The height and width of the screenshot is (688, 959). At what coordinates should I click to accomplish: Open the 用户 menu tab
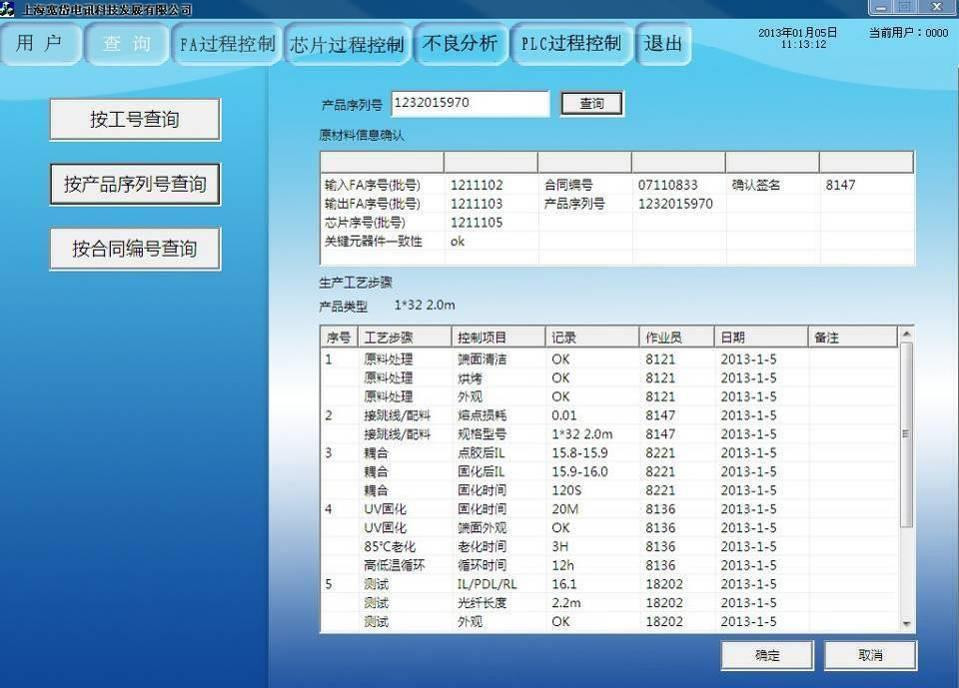click(40, 44)
